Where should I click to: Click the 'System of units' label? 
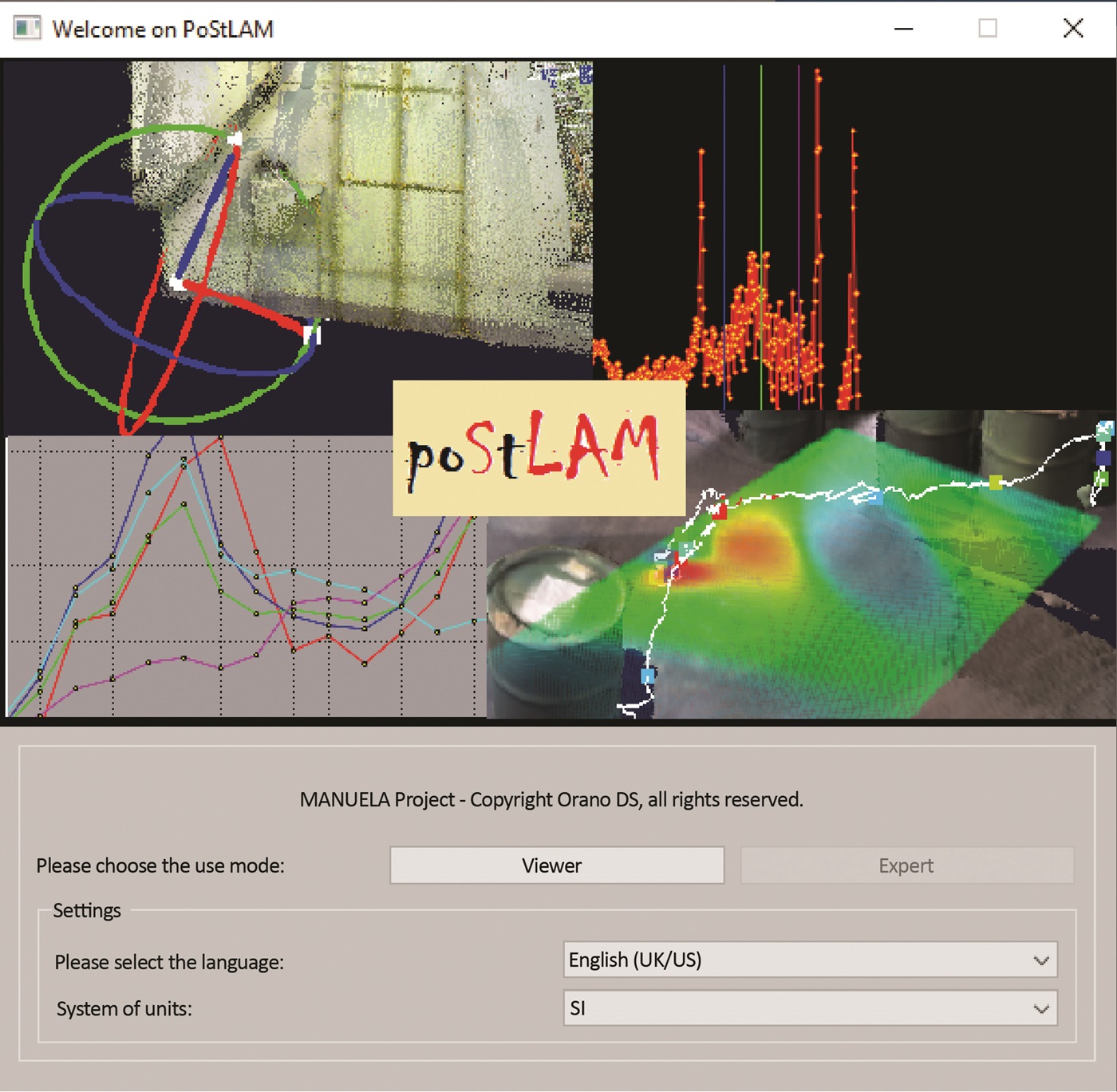click(x=124, y=1009)
